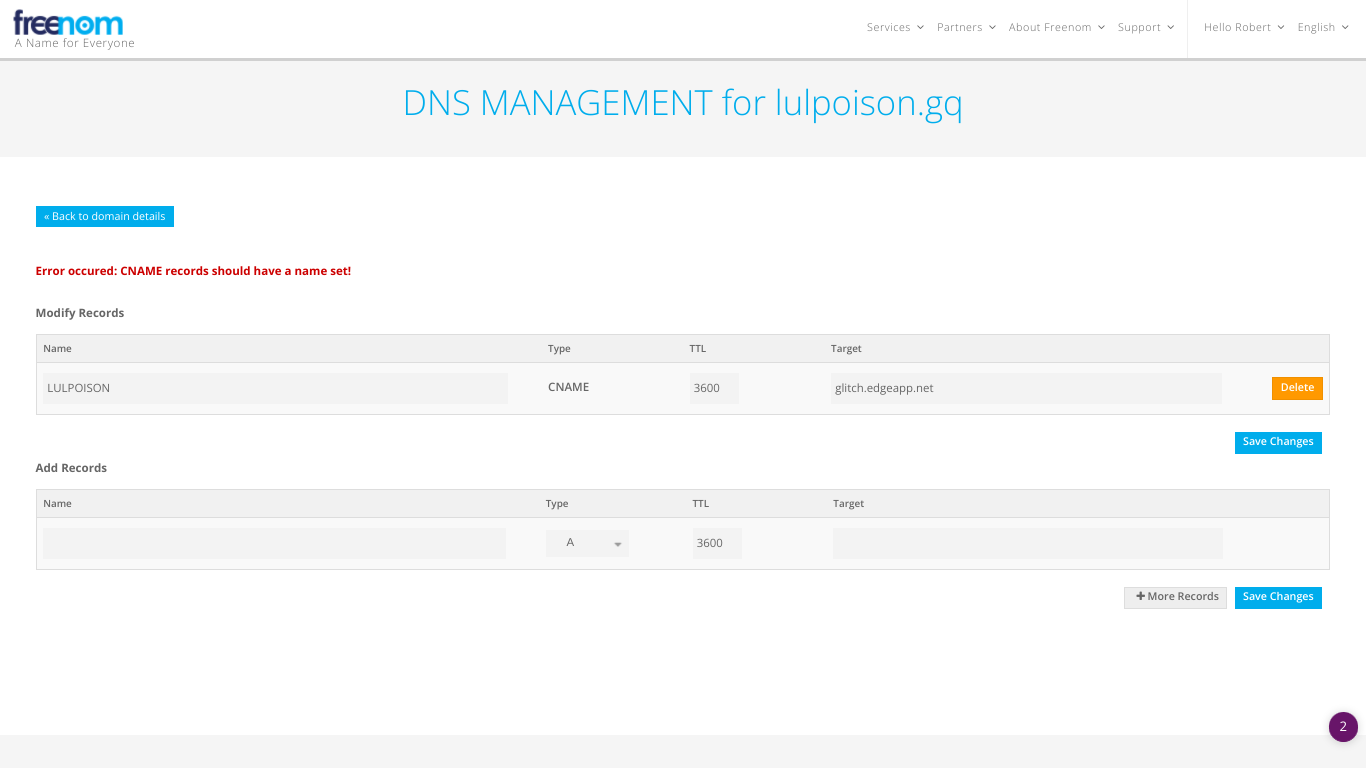This screenshot has height=768, width=1366.
Task: Click the Add Records section heading
Action: pyautogui.click(x=71, y=468)
